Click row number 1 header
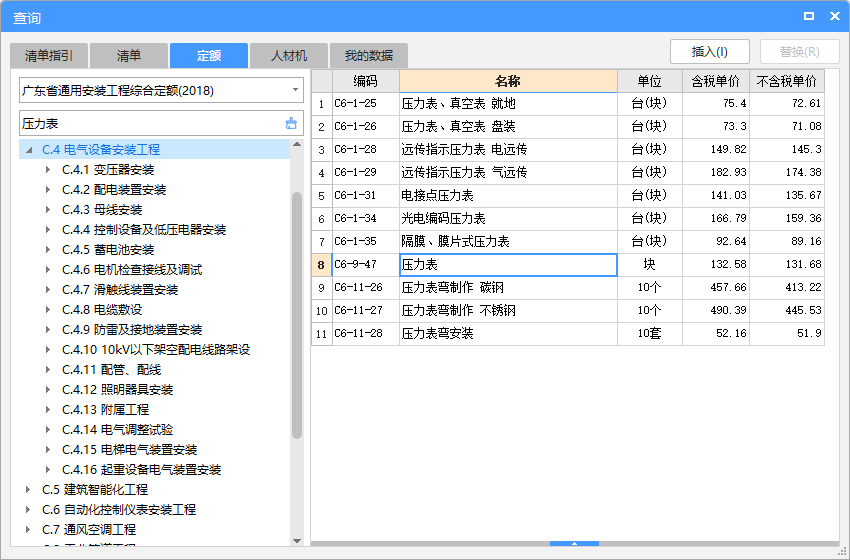Screen dimensions: 850x560 pyautogui.click(x=321, y=104)
